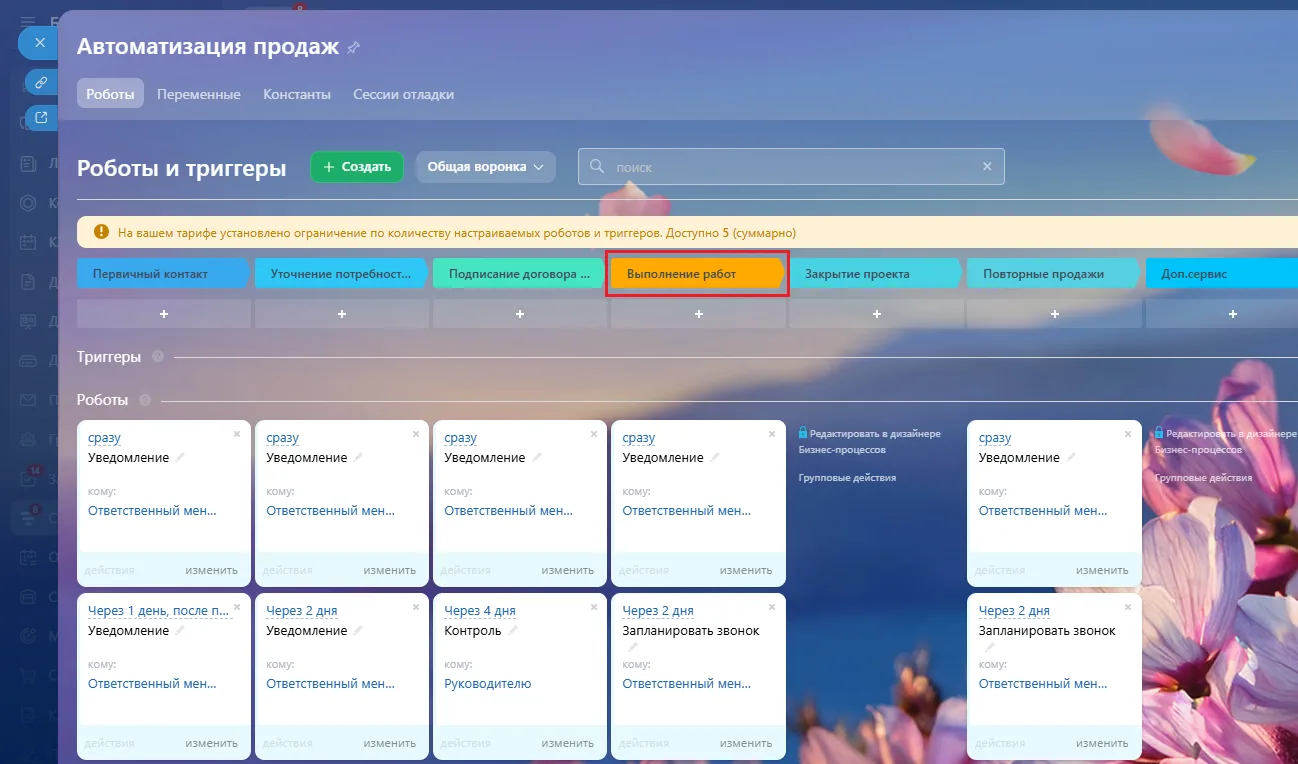The height and width of the screenshot is (764, 1298).
Task: Select the Первичный контакт stage header
Action: (x=164, y=274)
